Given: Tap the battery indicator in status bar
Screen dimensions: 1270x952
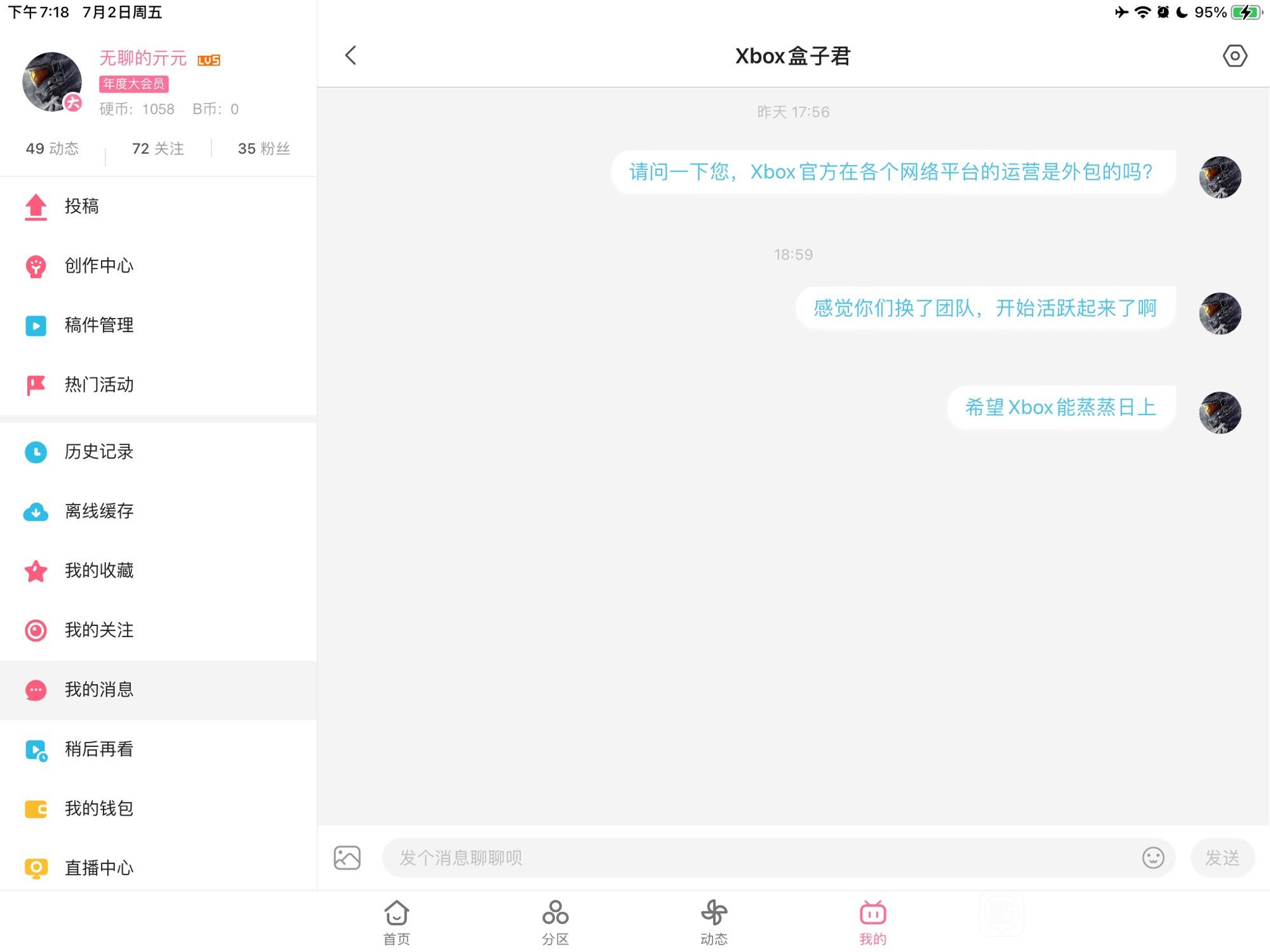Looking at the screenshot, I should tap(1246, 12).
